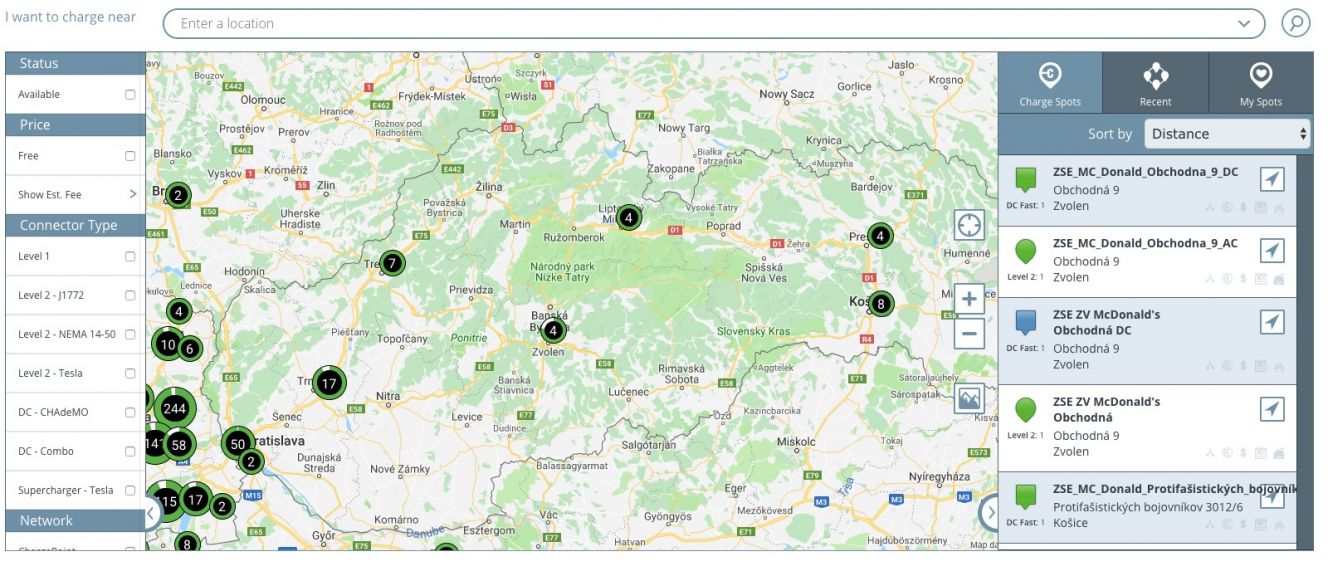Open ZSE_MC_Donald_Obchodna_9_AC station entry
The image size is (1328, 576).
(x=1147, y=262)
